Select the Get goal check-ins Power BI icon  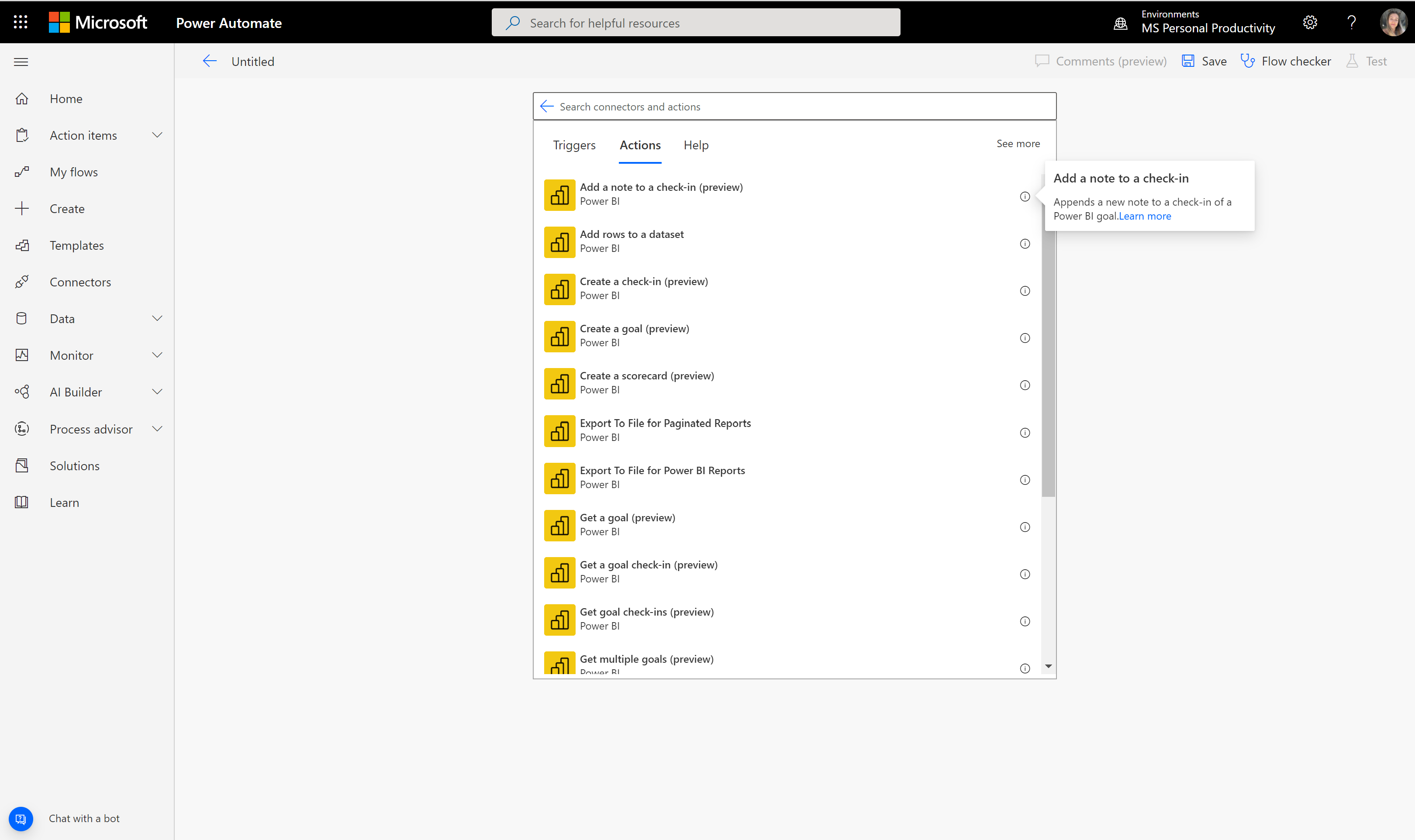coord(559,620)
